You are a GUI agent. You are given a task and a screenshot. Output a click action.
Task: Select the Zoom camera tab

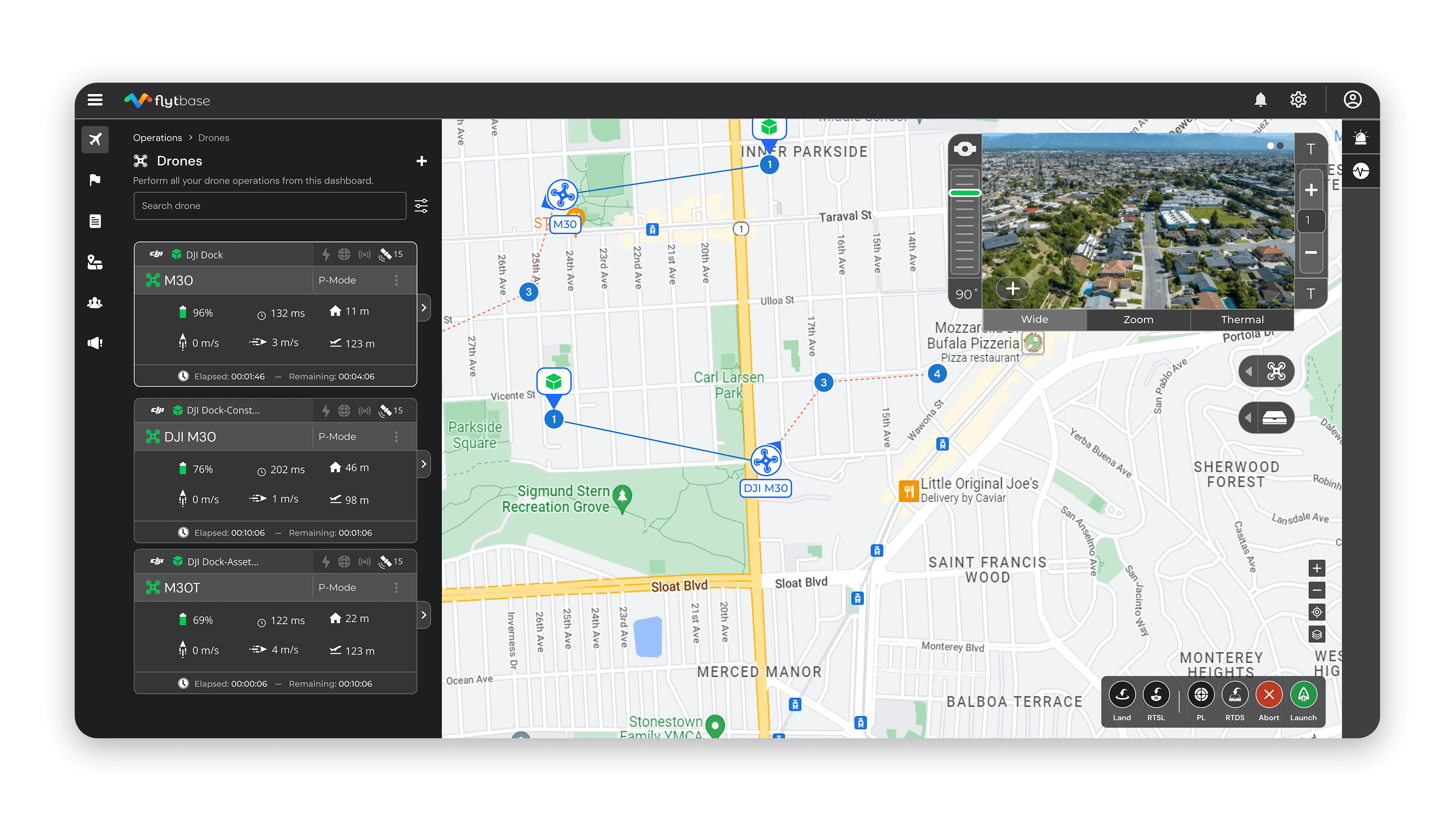1138,320
